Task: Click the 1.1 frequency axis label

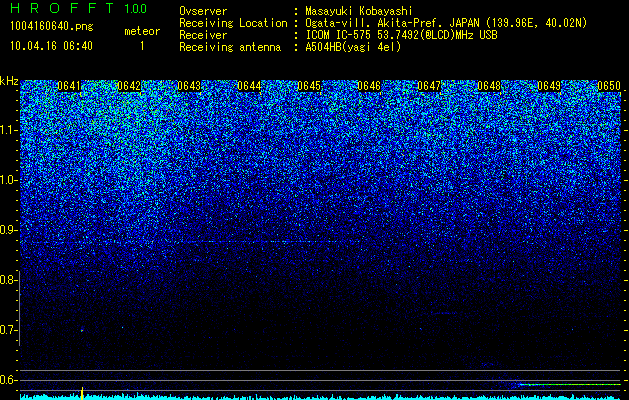Action: click(8, 130)
